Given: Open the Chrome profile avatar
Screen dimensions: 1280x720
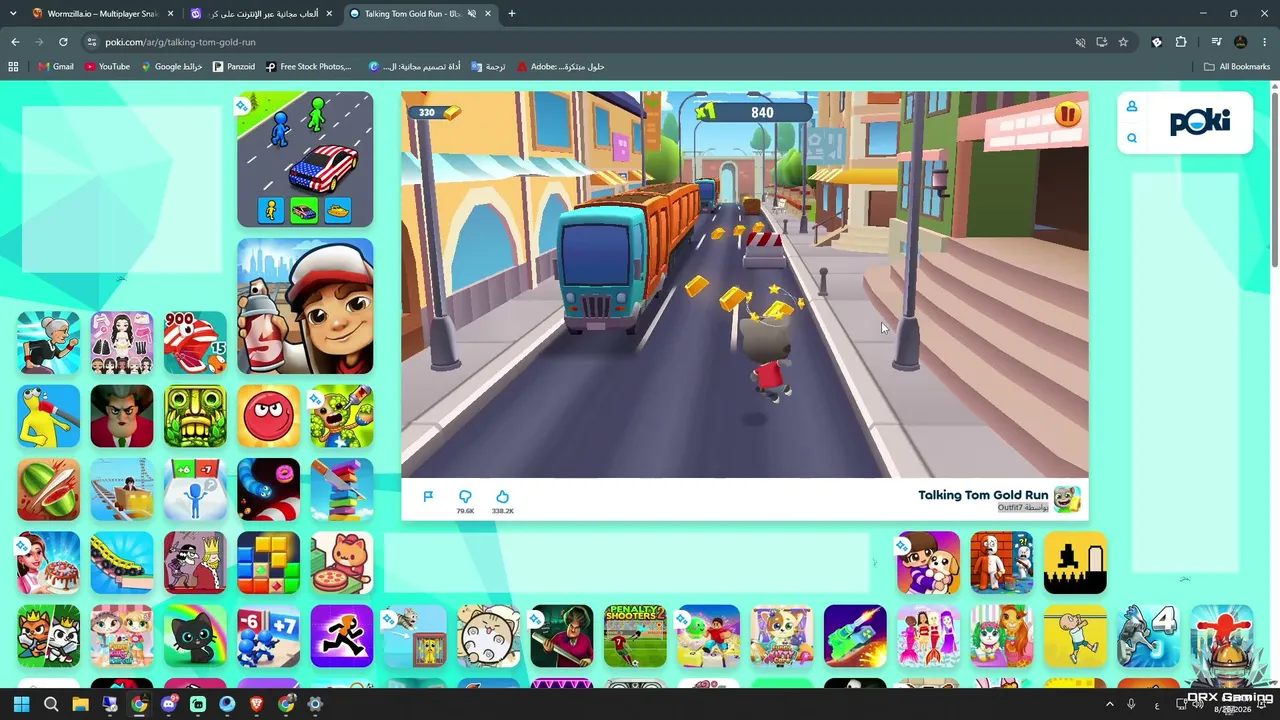Looking at the screenshot, I should (1241, 42).
